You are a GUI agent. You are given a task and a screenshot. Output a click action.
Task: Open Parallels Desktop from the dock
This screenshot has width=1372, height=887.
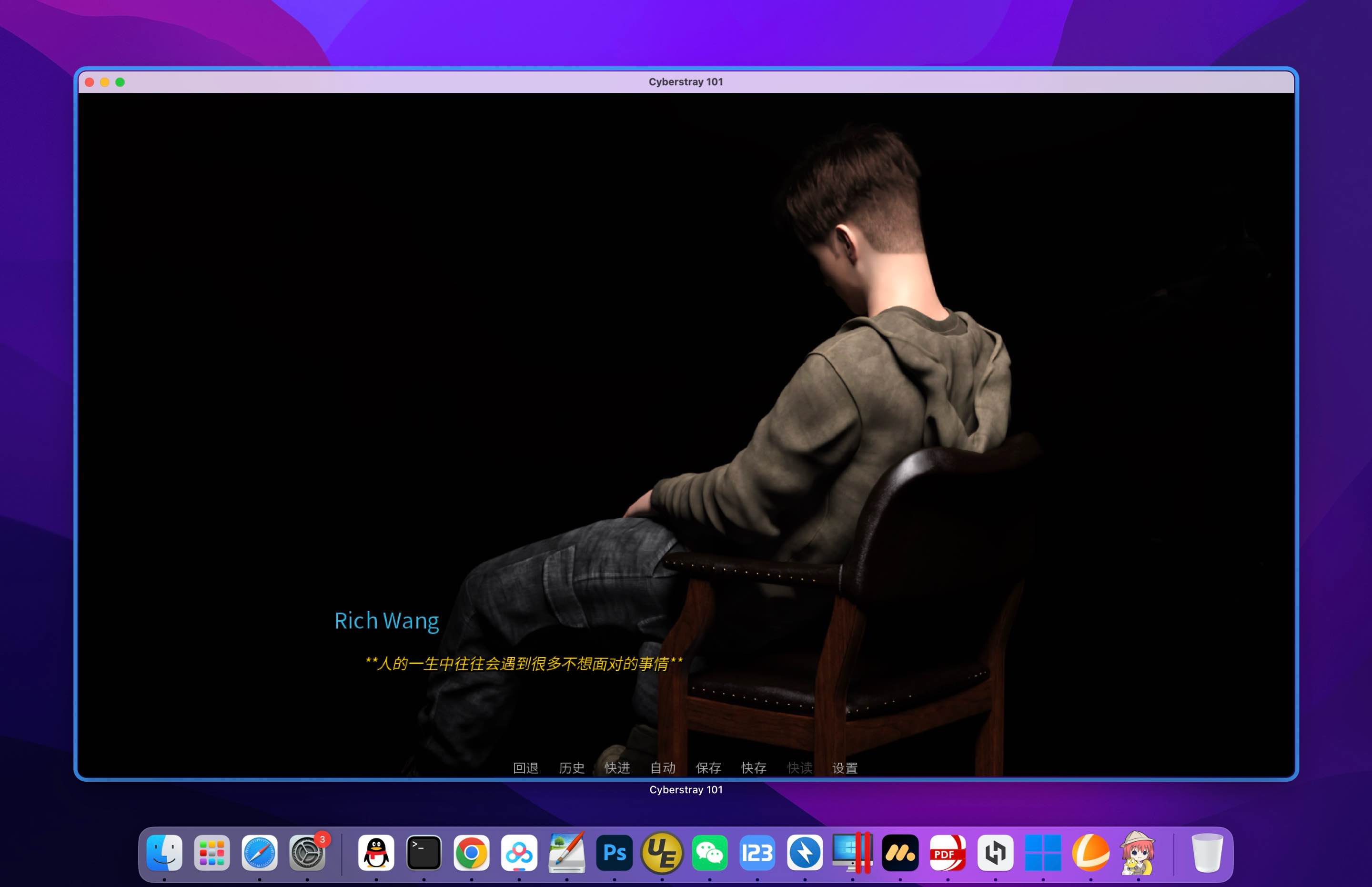tap(853, 852)
